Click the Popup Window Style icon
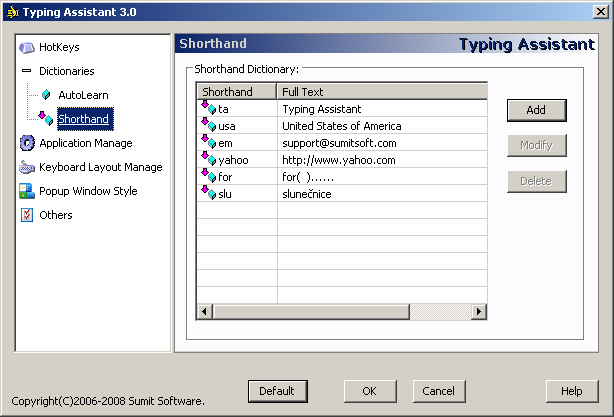Viewport: 614px width, 417px height. [x=27, y=191]
